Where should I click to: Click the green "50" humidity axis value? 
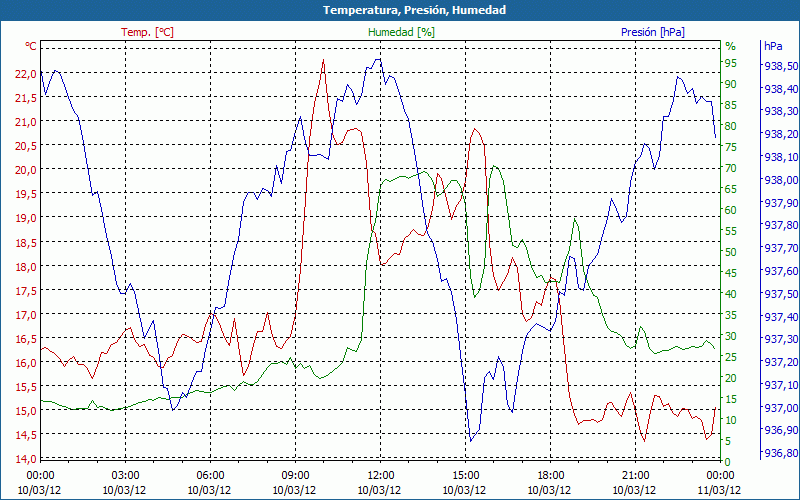(x=731, y=252)
